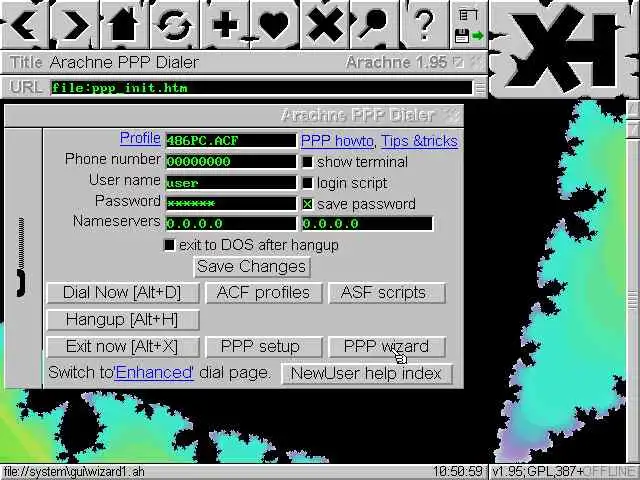Open ACF profiles button
This screenshot has height=480, width=640.
[x=264, y=293]
